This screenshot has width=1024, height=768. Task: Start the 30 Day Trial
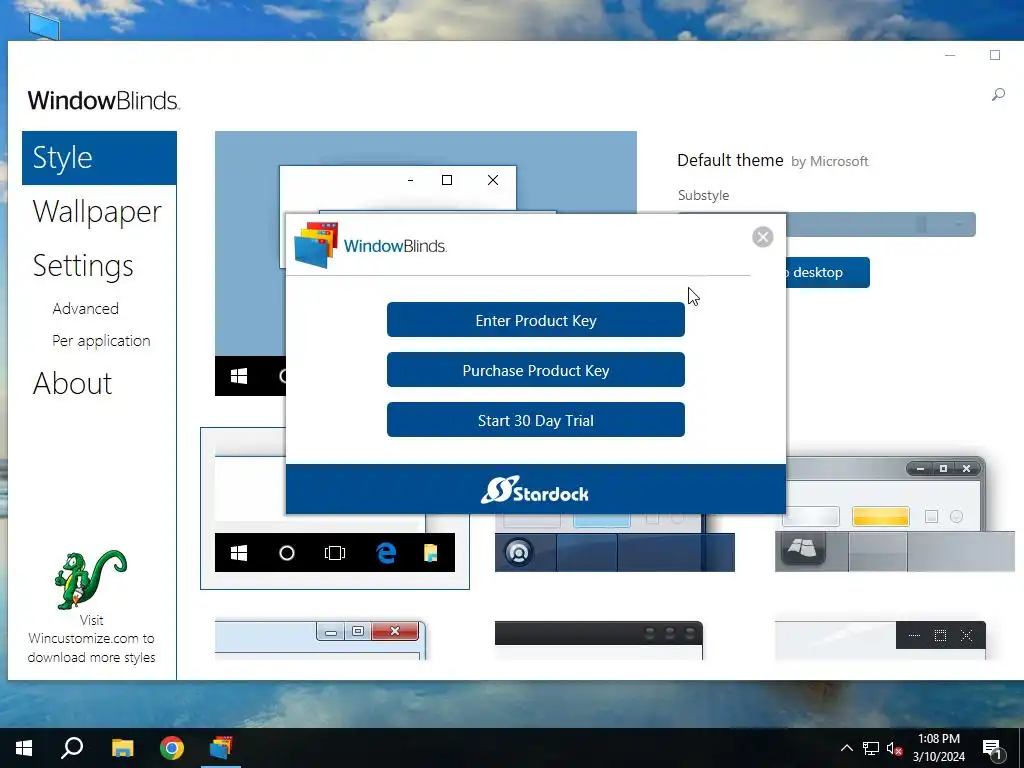[536, 420]
